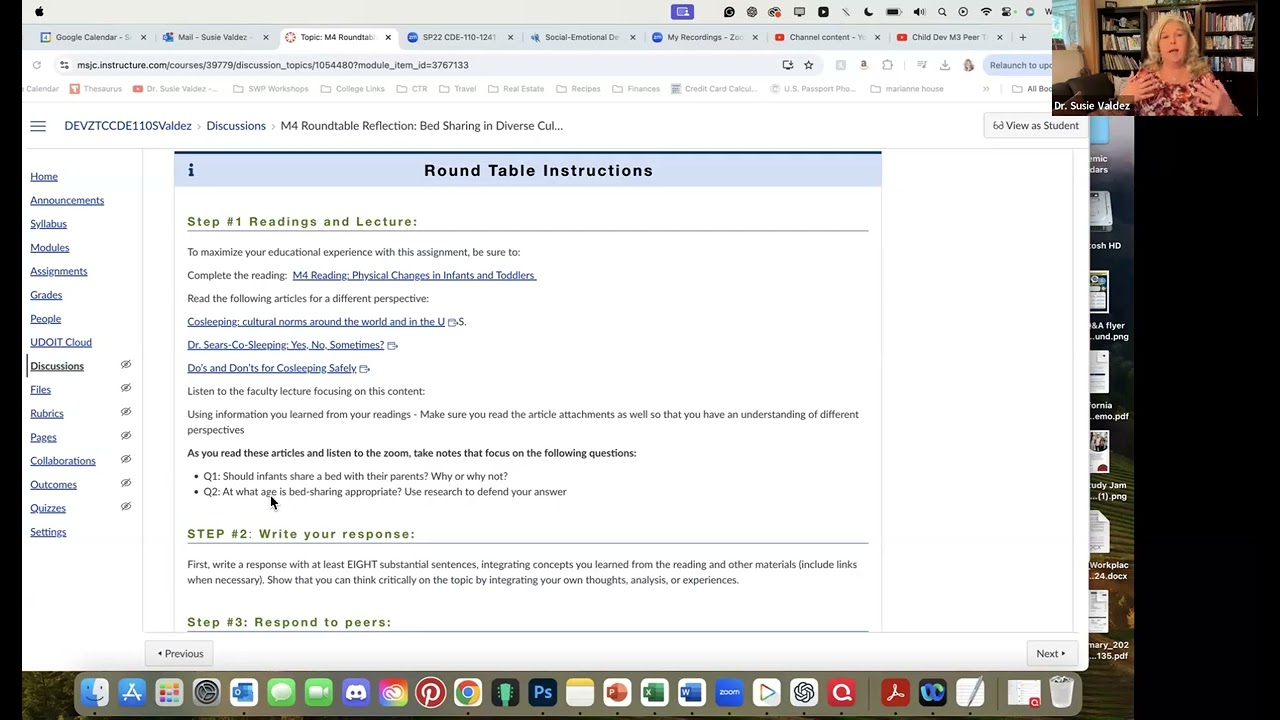1280x720 pixels.
Task: Reload the page with the refresh icon
Action: pos(37,65)
